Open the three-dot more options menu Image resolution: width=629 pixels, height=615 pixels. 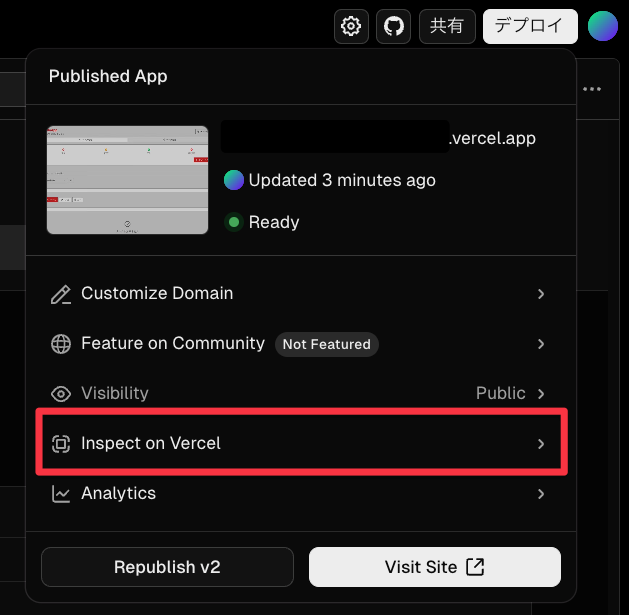[x=592, y=89]
